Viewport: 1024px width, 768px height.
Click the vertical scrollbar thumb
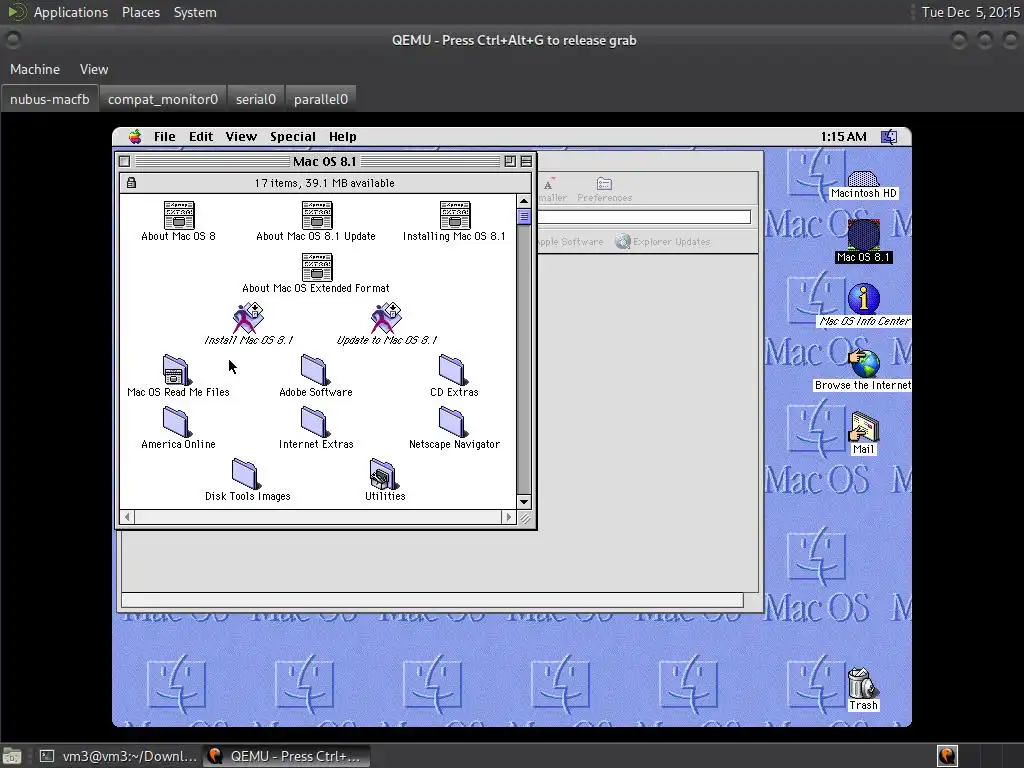click(524, 216)
